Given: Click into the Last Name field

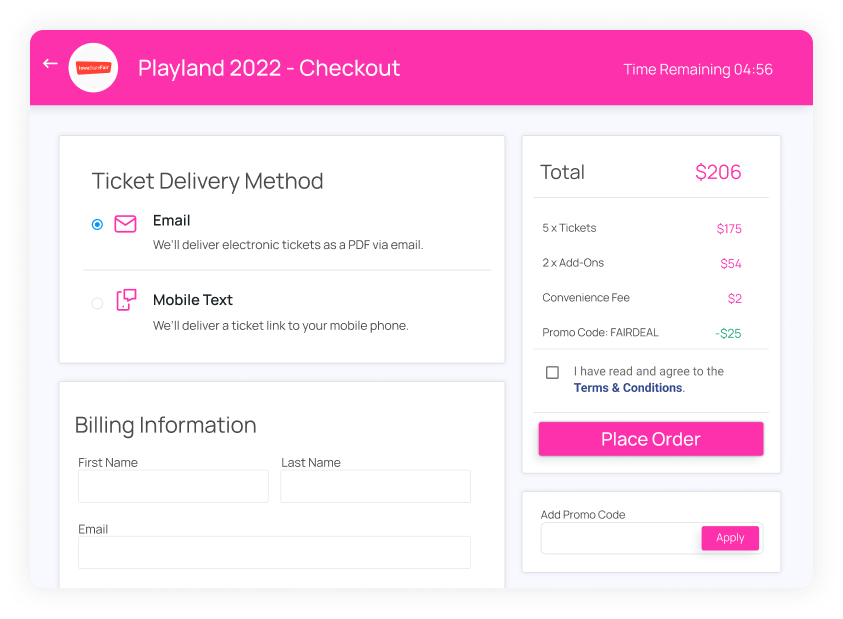Looking at the screenshot, I should (x=375, y=486).
